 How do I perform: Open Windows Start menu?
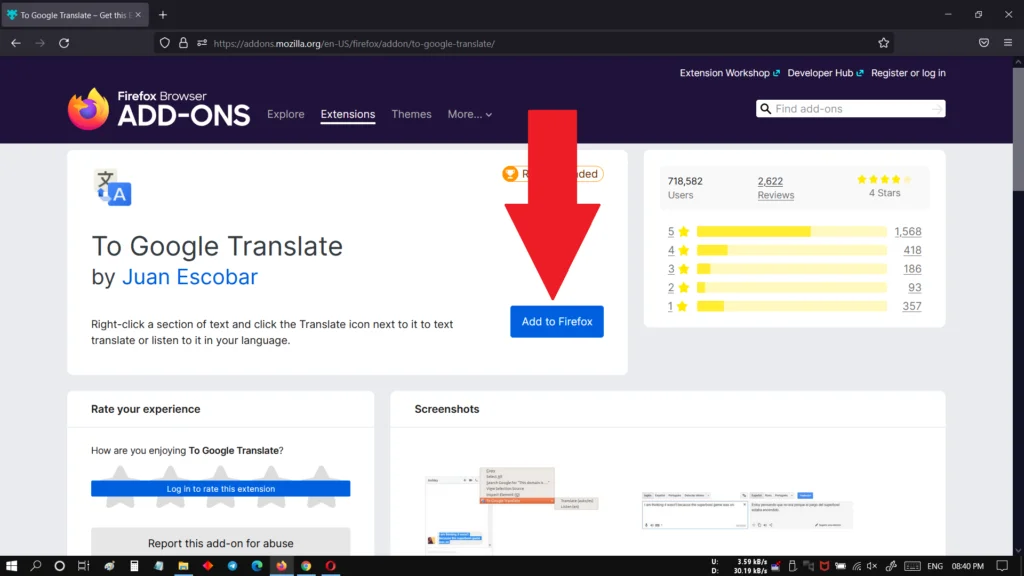[11, 566]
